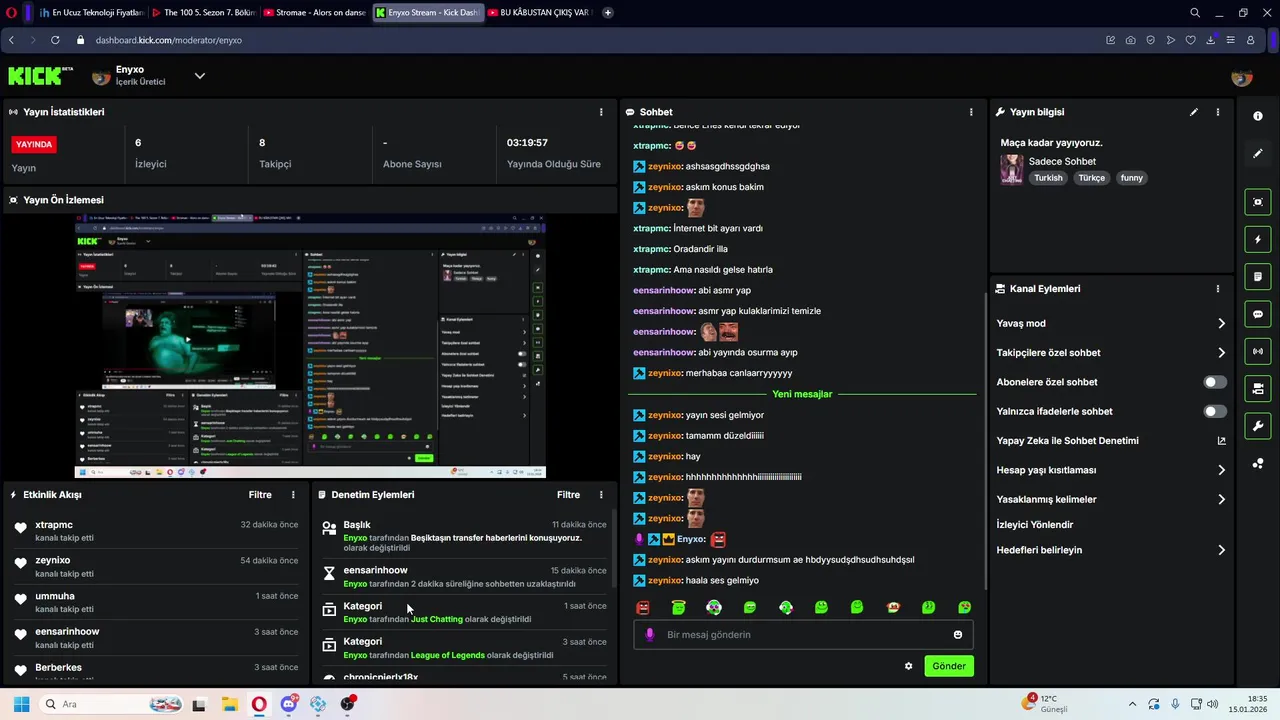This screenshot has width=1280, height=720.
Task: Click in the Bir mesaj gönderin field
Action: pyautogui.click(x=803, y=635)
